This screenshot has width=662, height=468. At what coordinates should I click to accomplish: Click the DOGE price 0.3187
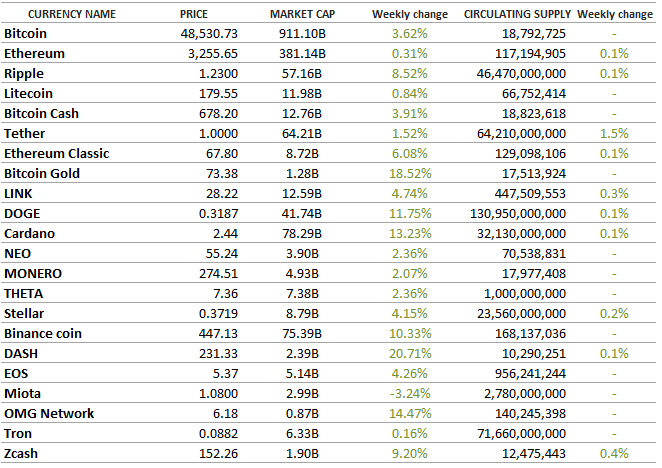pos(218,214)
